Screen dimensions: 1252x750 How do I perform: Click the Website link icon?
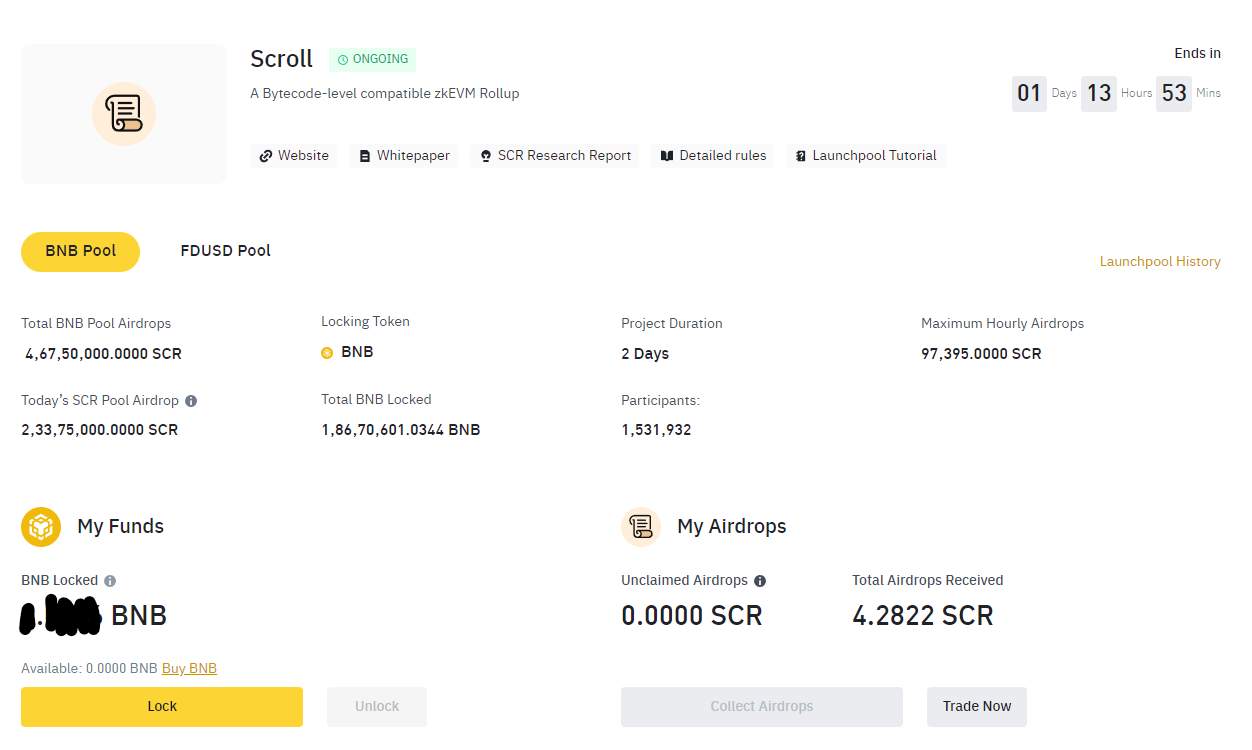point(265,156)
